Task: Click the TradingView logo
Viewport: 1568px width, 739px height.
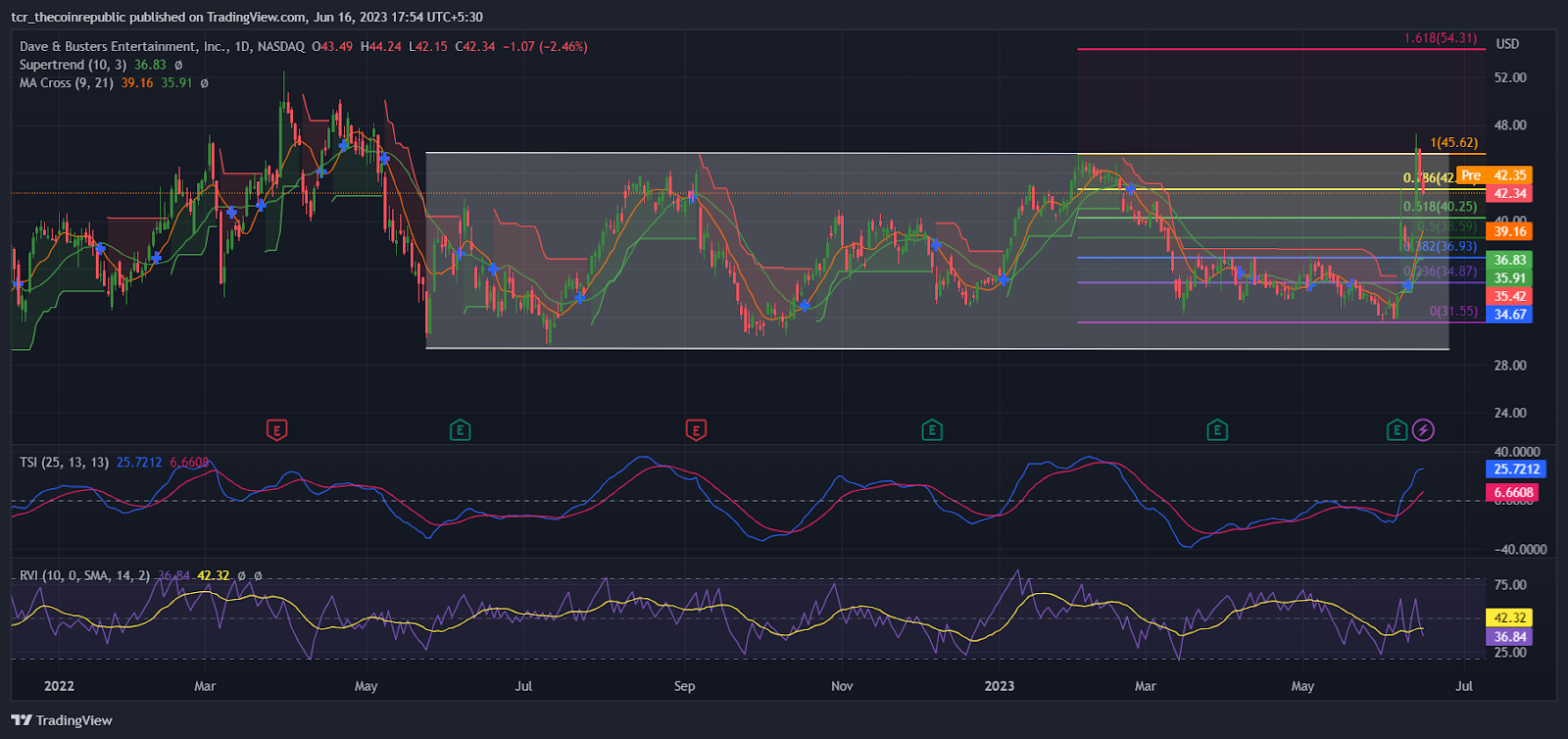Action: point(62,720)
